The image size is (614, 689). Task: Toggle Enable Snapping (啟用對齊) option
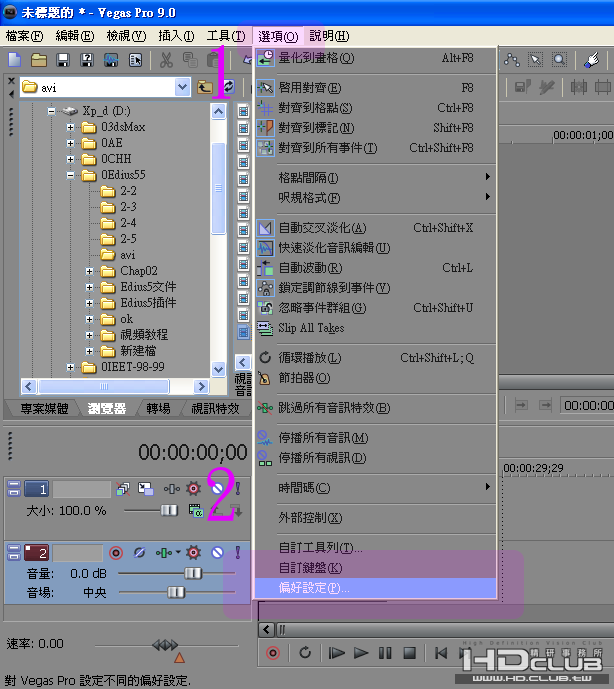coord(376,88)
